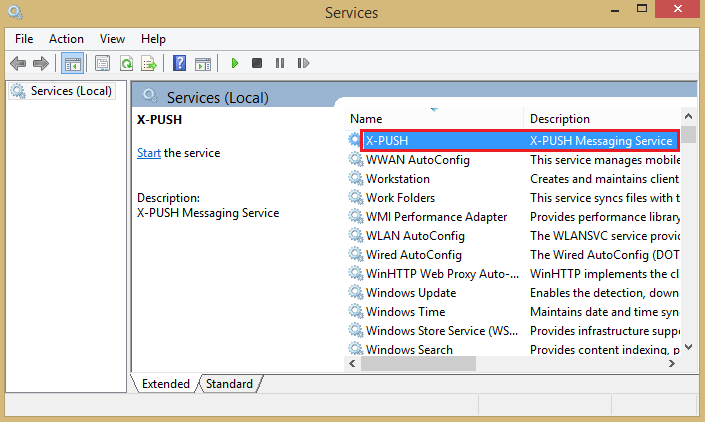This screenshot has width=705, height=422.
Task: Select the WinHTTP Web Proxy Auto-... name
Action: (442, 274)
